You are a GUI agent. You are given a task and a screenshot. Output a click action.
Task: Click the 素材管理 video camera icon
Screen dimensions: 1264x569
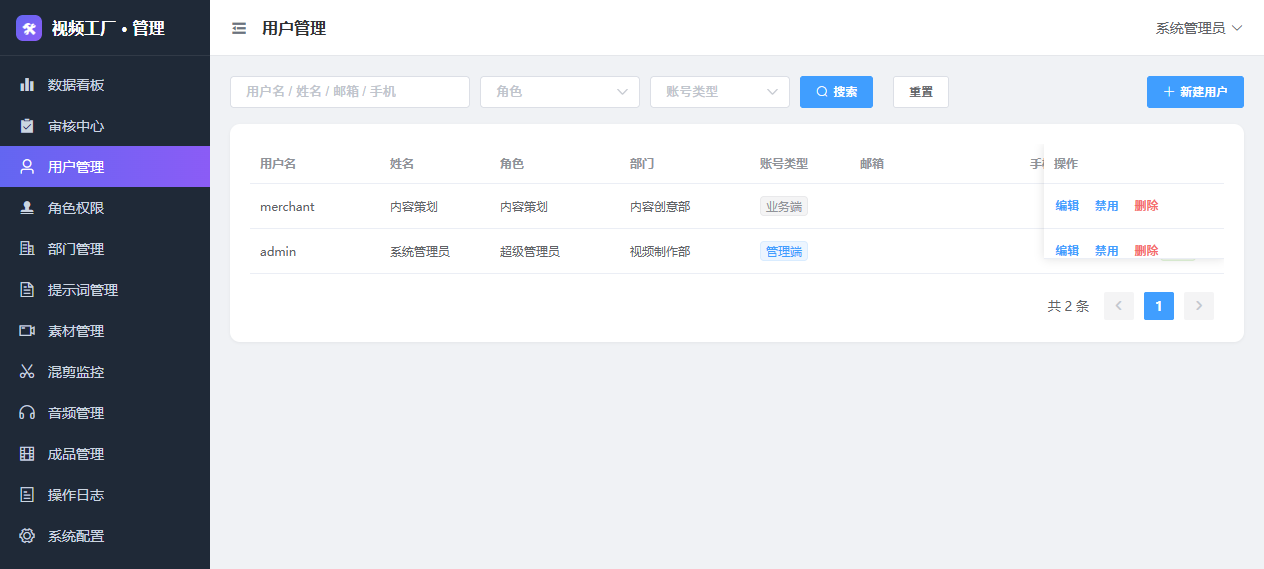coord(27,331)
